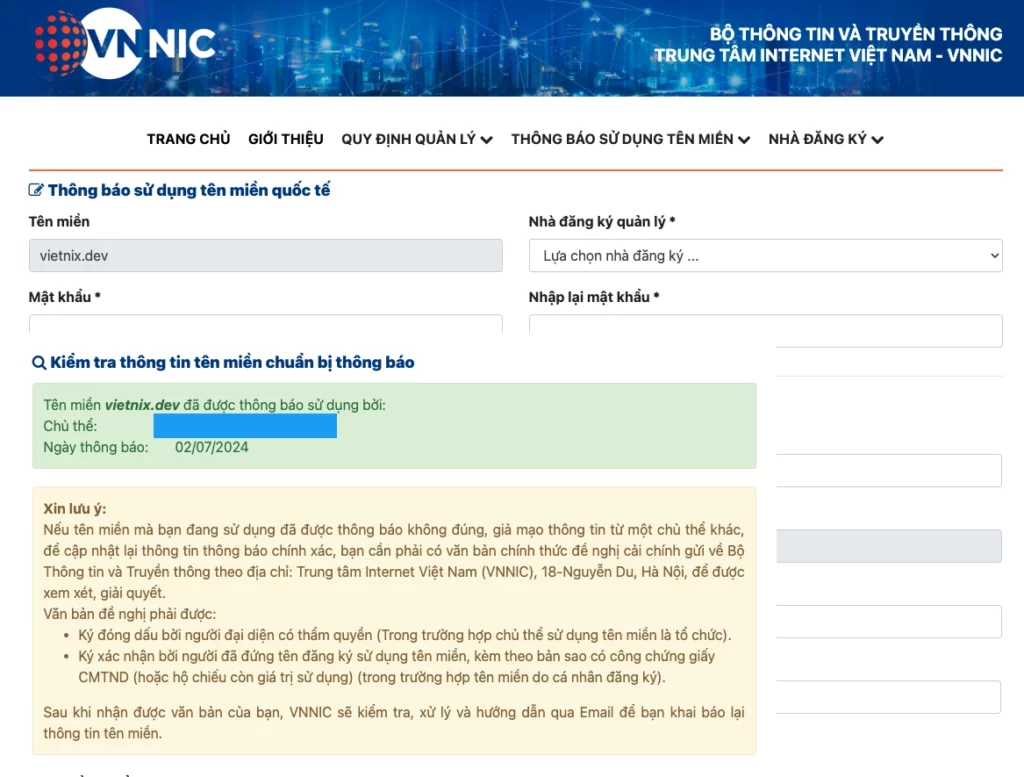
Task: Expand the QUY ĐỊNH QUẢN LÝ menu
Action: [x=417, y=139]
